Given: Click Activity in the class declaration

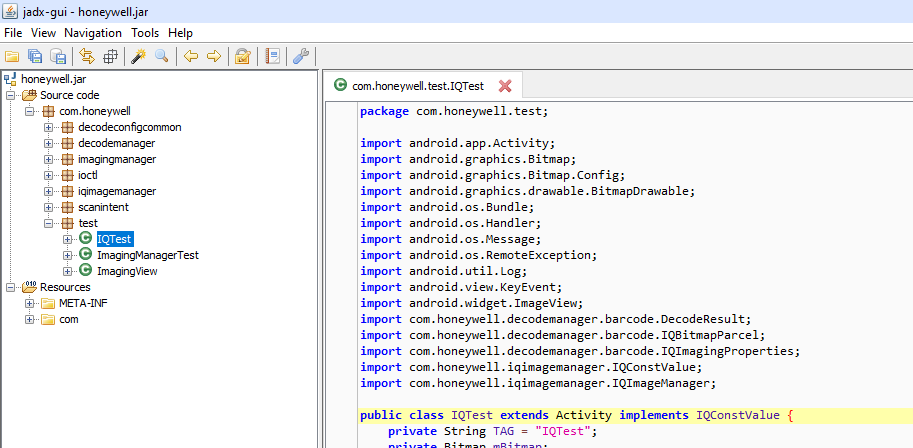Looking at the screenshot, I should pos(583,416).
